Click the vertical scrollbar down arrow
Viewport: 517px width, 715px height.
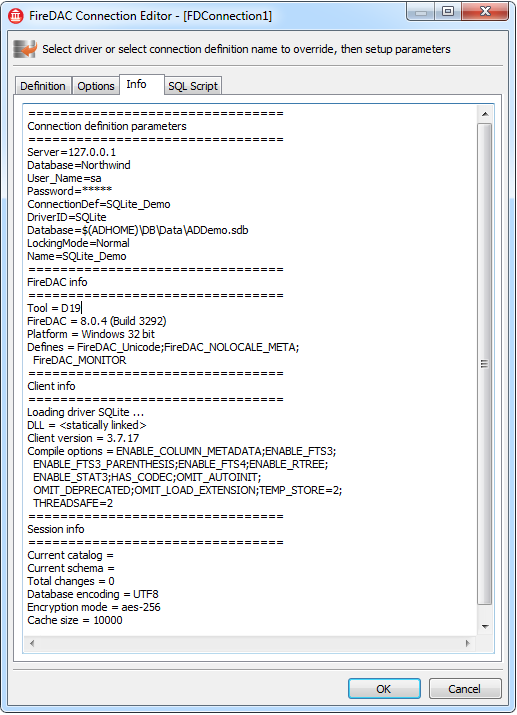485,627
